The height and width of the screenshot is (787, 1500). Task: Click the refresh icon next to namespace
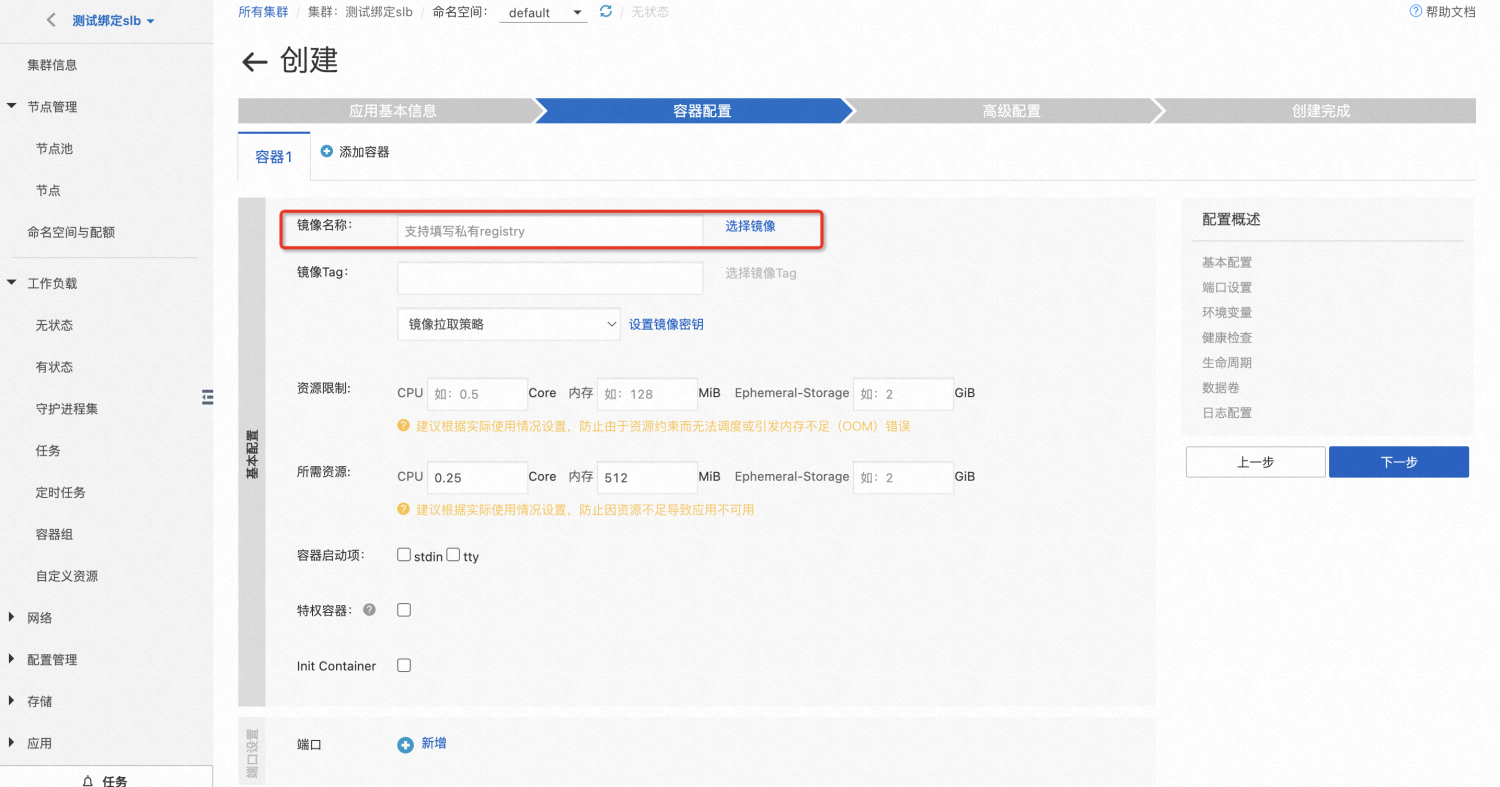pos(605,11)
